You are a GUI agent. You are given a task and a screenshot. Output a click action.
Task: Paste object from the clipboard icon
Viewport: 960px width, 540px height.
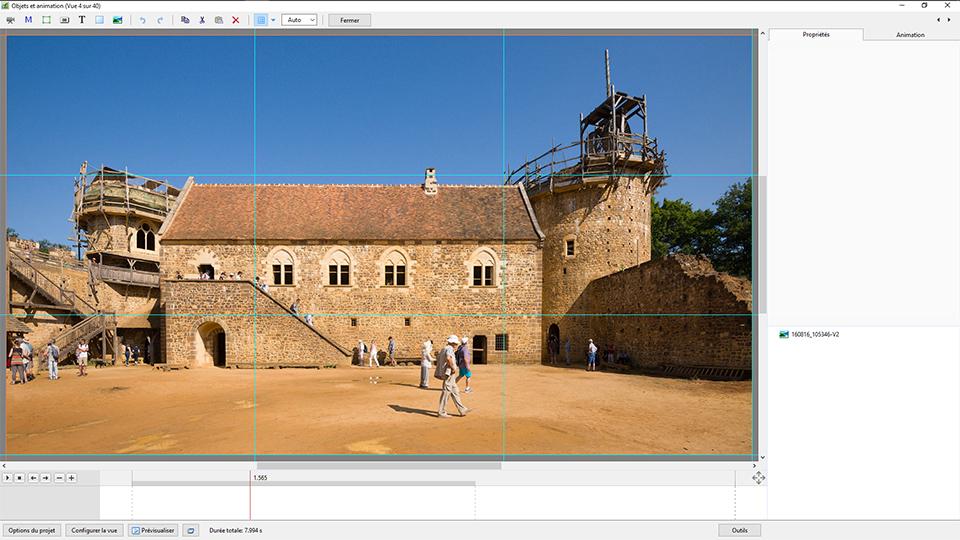point(219,20)
